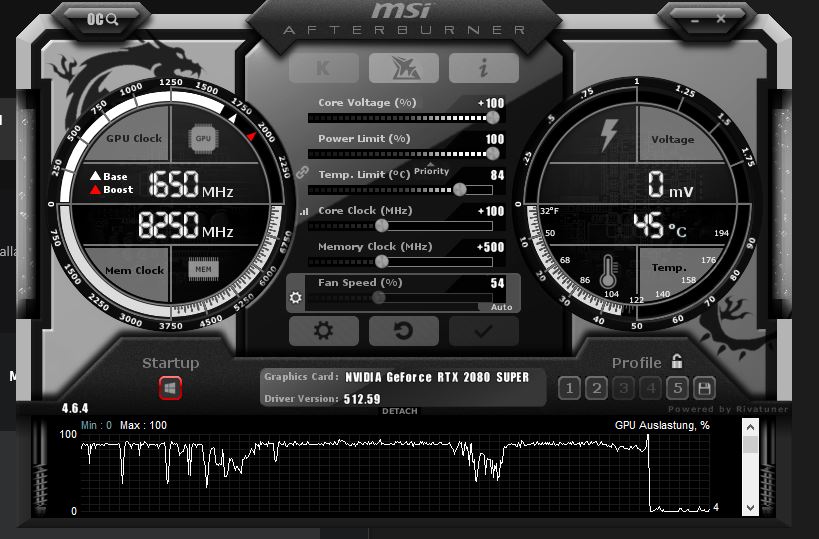819x539 pixels.
Task: Click Core Voltage +100 value field
Action: (491, 103)
